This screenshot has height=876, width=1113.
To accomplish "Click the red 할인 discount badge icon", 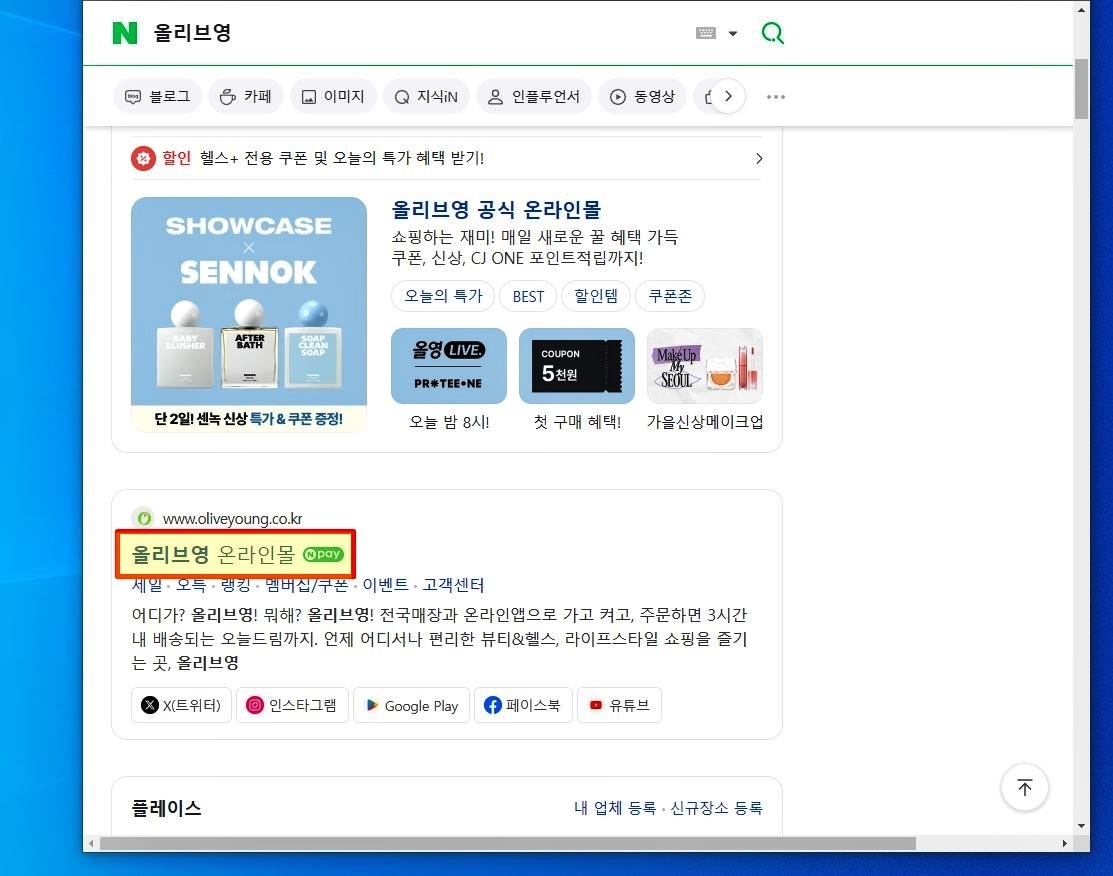I will [143, 158].
